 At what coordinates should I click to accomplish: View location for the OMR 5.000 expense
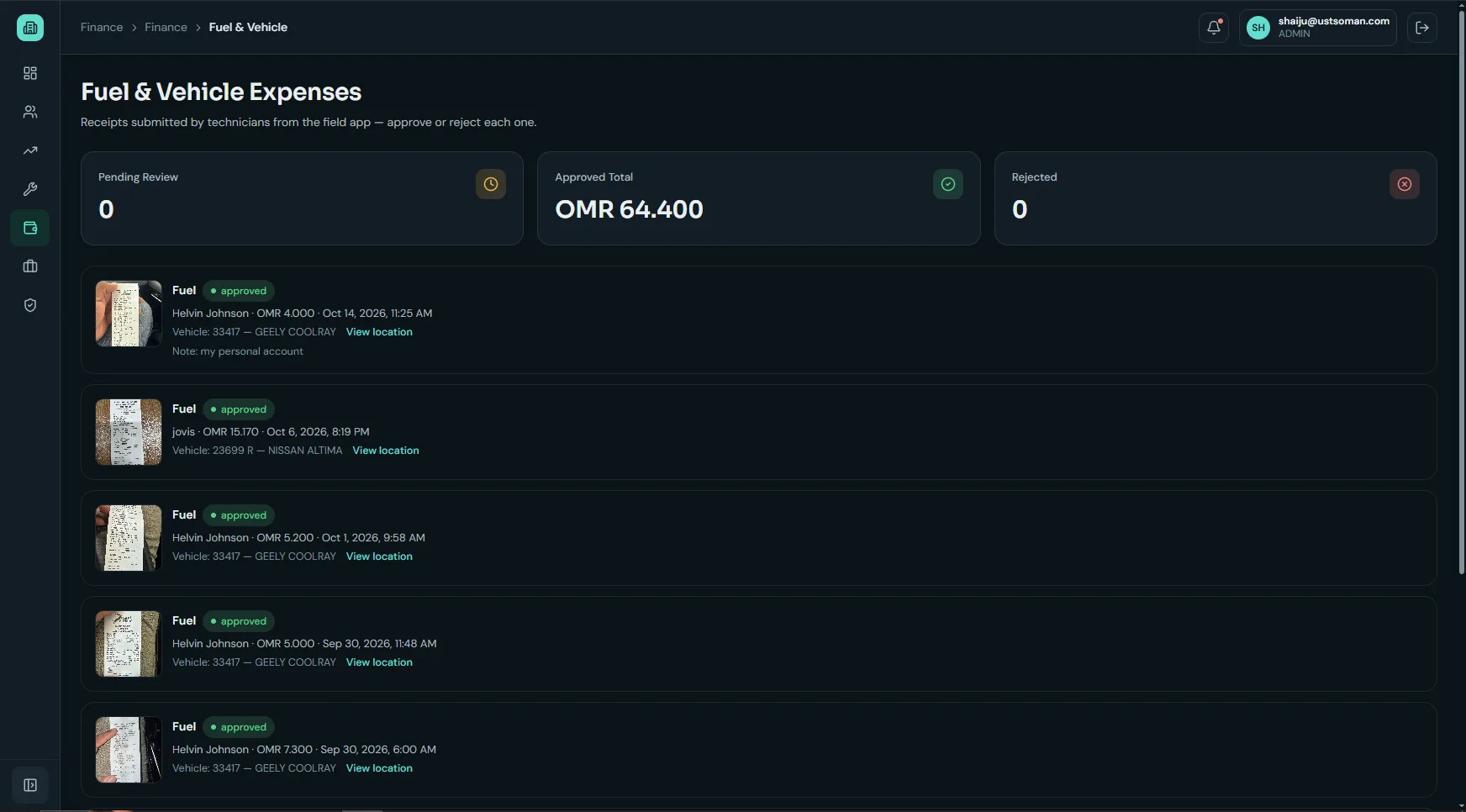click(379, 662)
